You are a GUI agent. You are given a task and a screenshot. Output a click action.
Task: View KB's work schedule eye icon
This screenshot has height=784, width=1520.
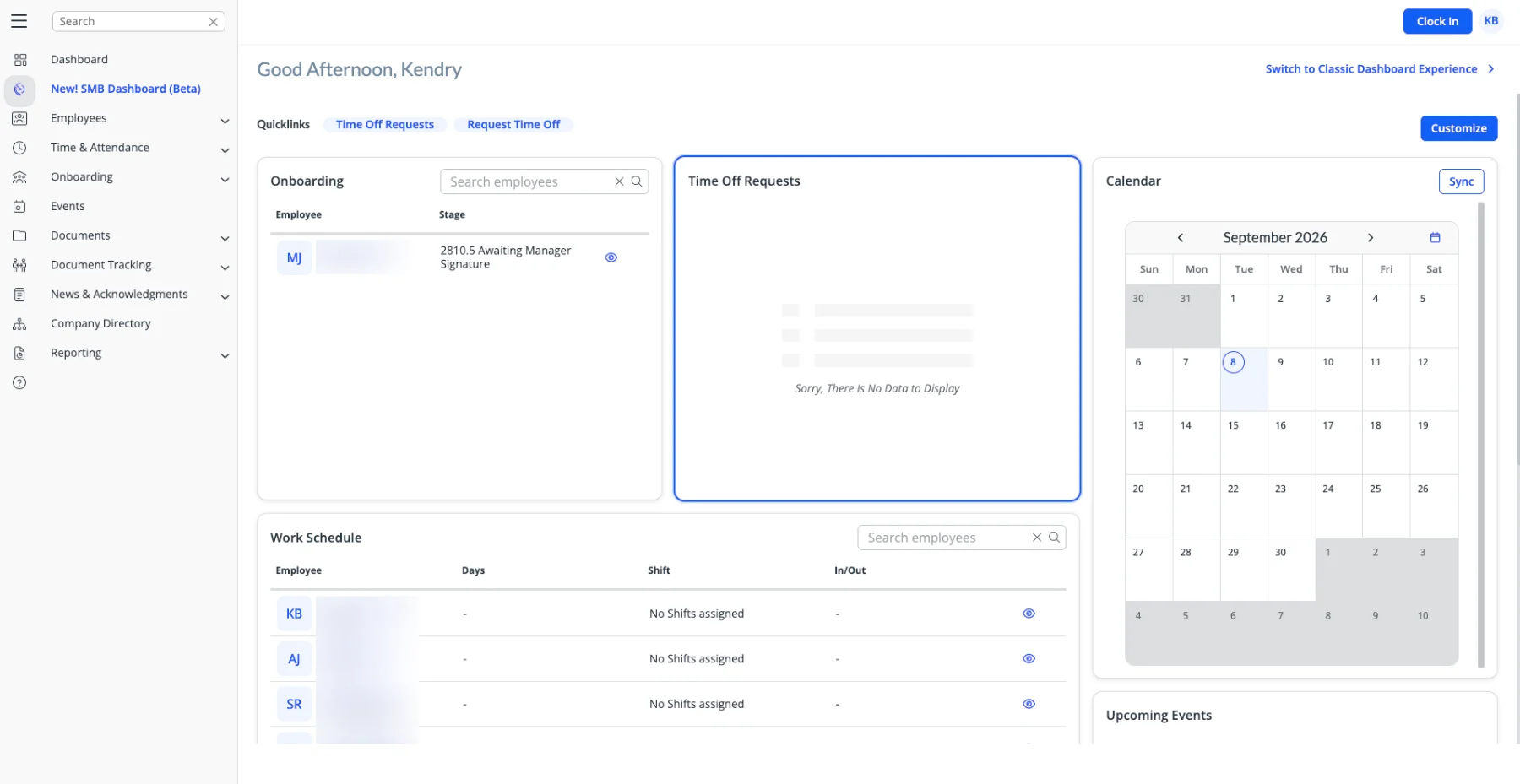1029,614
